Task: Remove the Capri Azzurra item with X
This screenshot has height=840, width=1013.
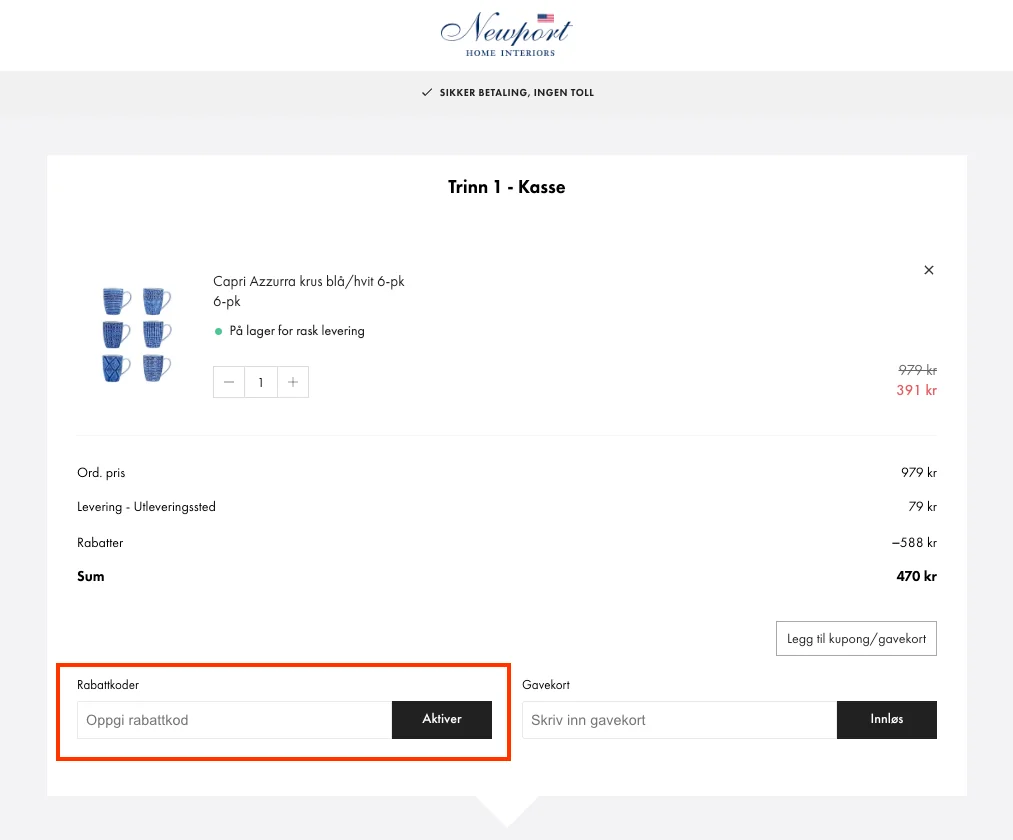Action: (x=928, y=270)
